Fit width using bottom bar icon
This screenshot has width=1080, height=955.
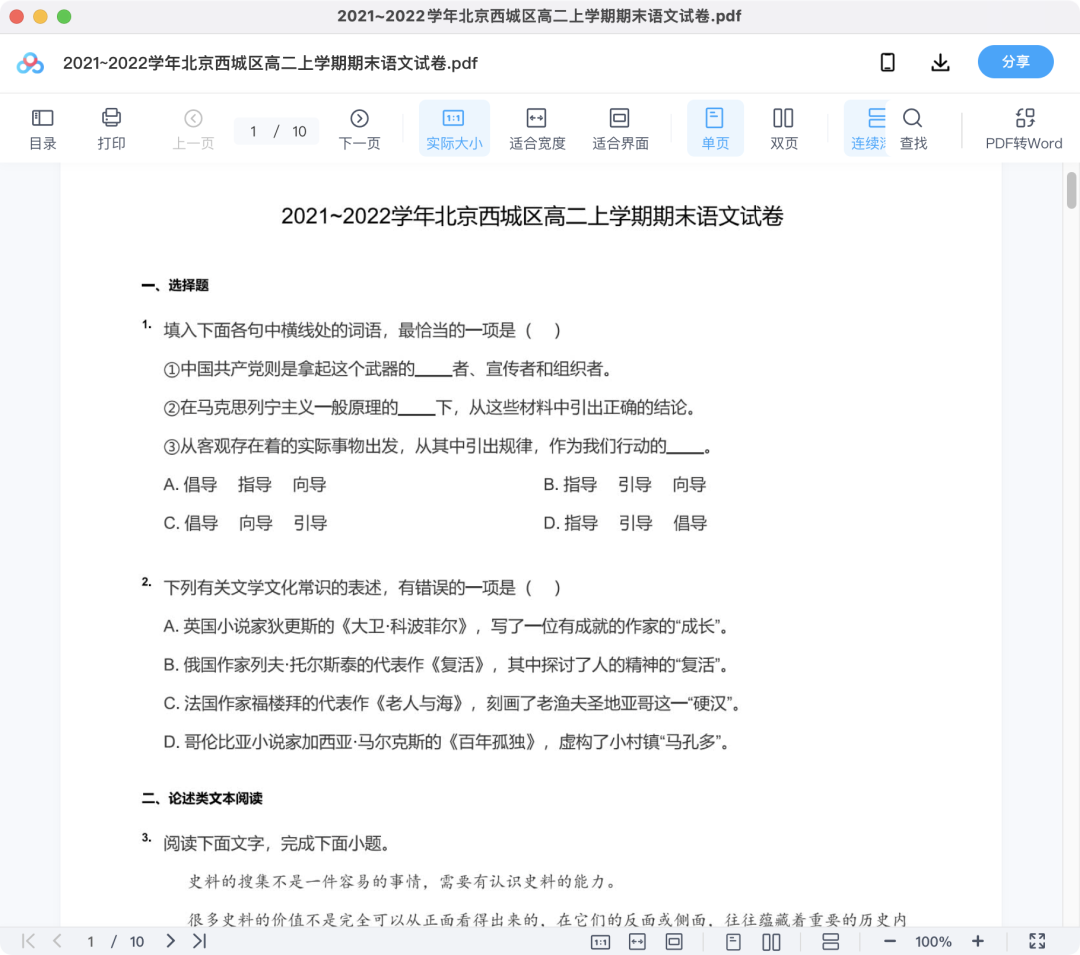pos(637,942)
